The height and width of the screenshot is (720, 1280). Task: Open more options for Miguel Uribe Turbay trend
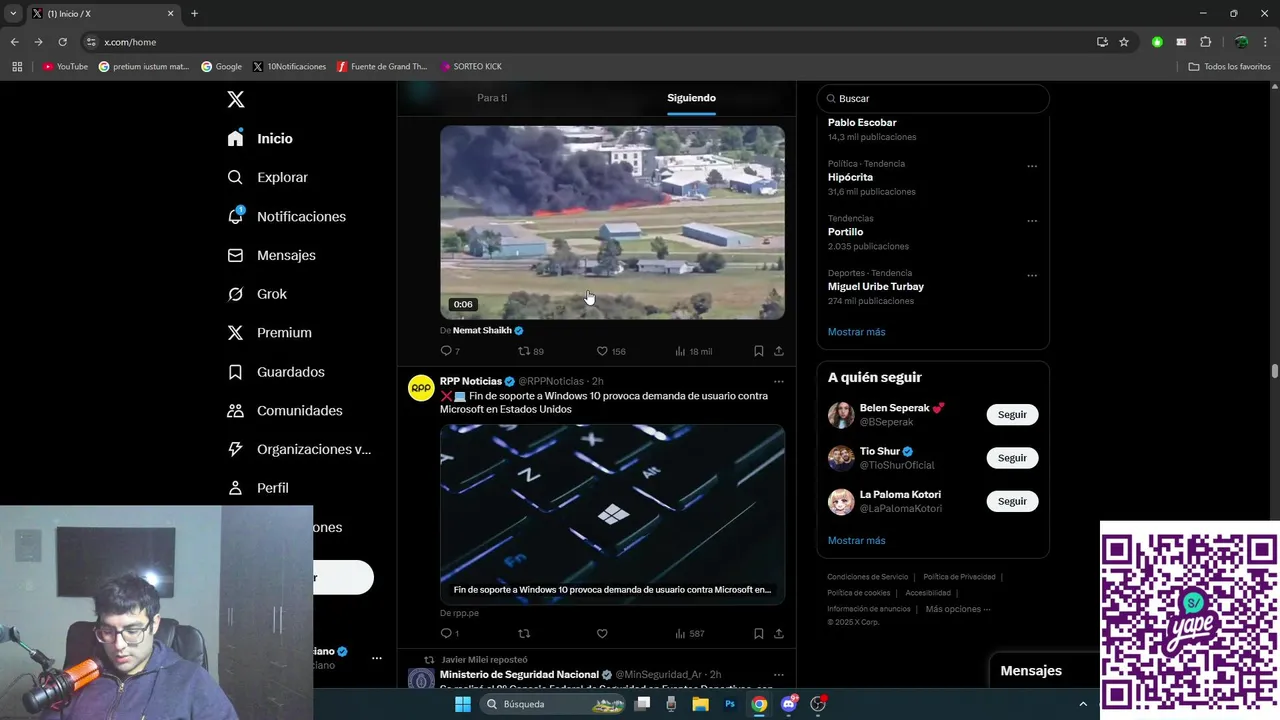1032,276
